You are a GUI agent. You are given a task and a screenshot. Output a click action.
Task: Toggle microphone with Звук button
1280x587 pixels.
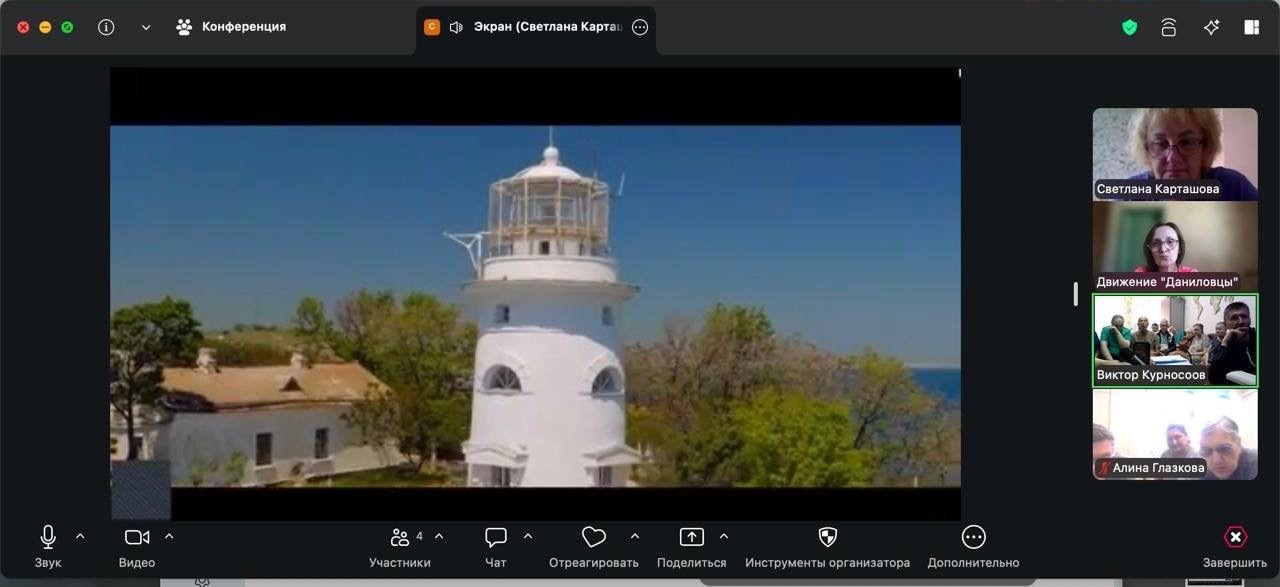48,548
